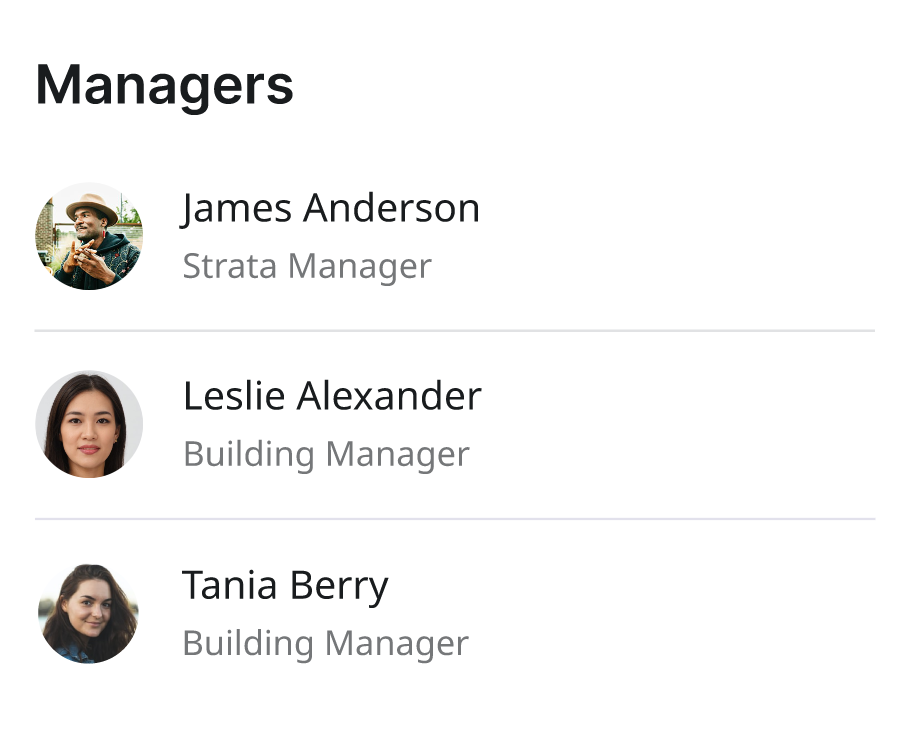
Task: Click James Anderson's profile photo
Action: [x=89, y=236]
